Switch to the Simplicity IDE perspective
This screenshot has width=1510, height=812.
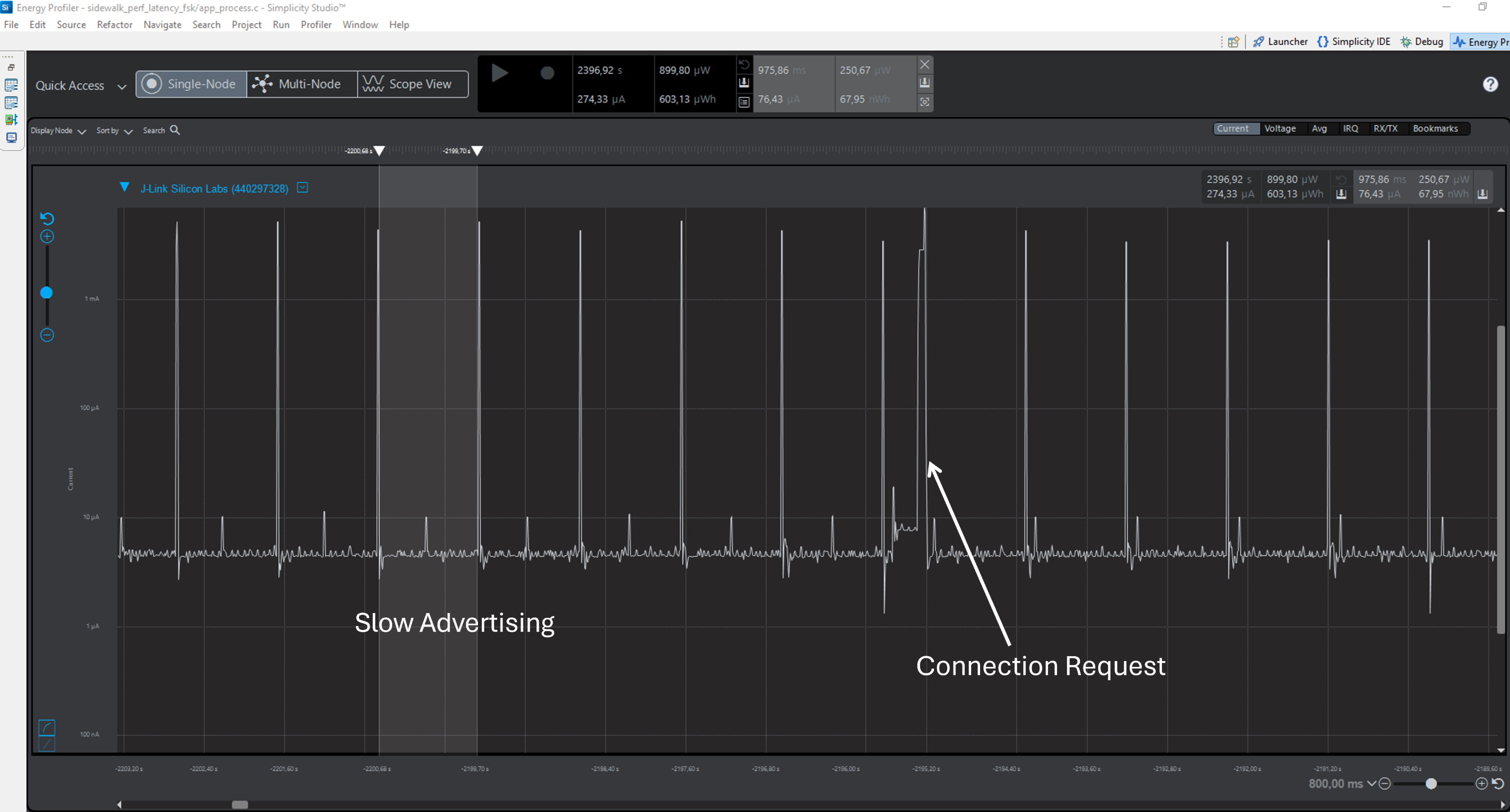click(x=1354, y=41)
